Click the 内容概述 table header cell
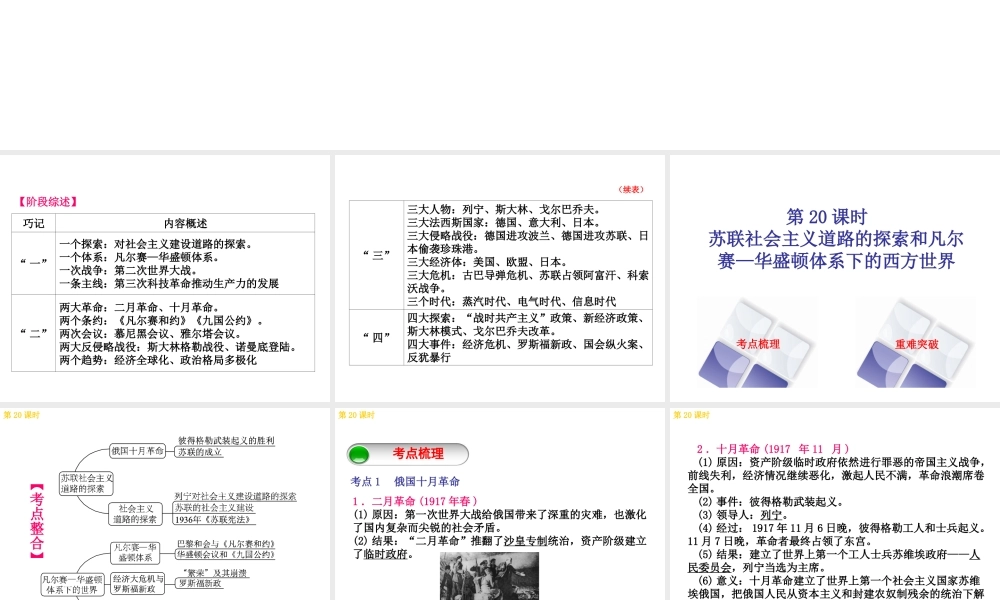Screen dimensions: 1000x600 coord(185,223)
